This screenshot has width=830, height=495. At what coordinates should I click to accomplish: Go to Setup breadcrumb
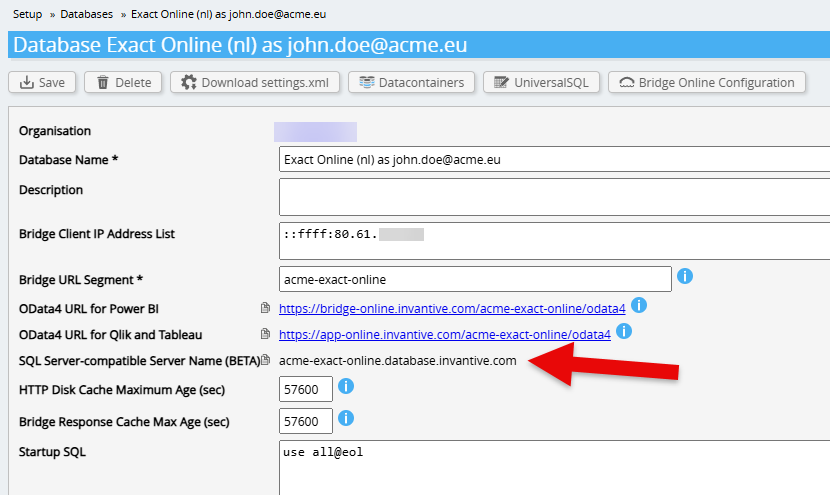pyautogui.click(x=28, y=14)
